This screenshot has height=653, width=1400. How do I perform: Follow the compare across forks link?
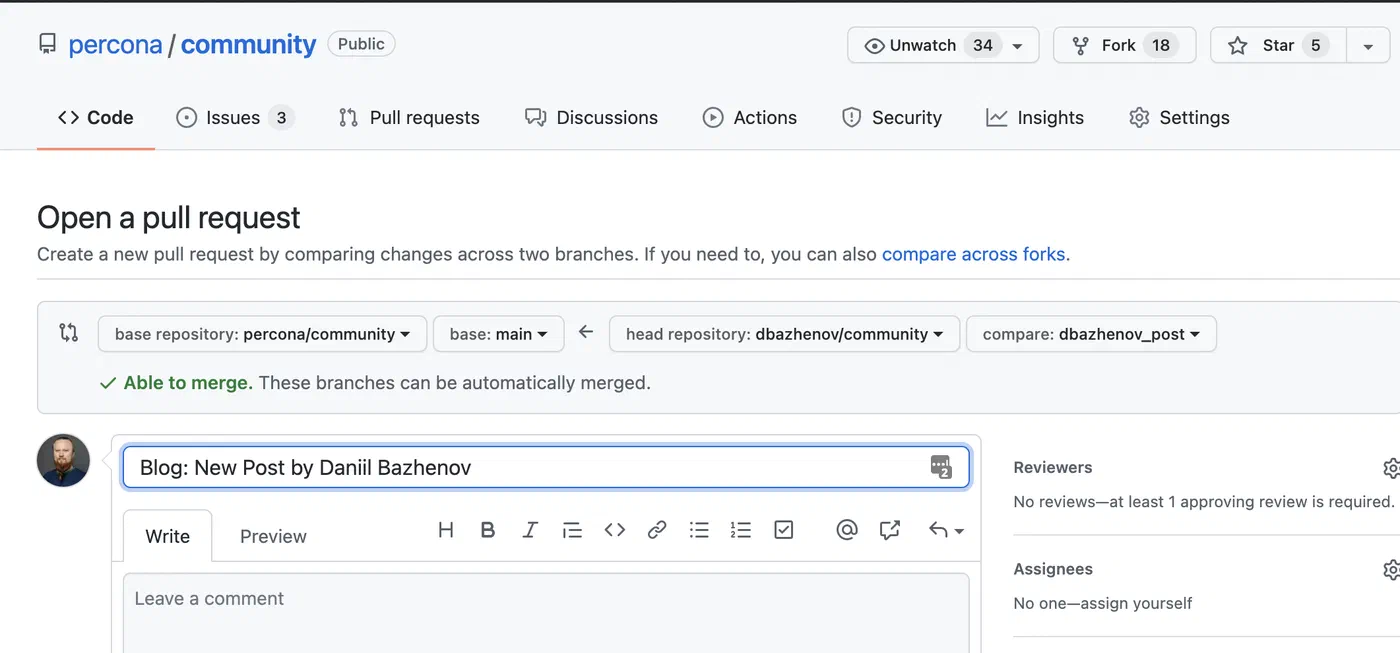pos(973,254)
